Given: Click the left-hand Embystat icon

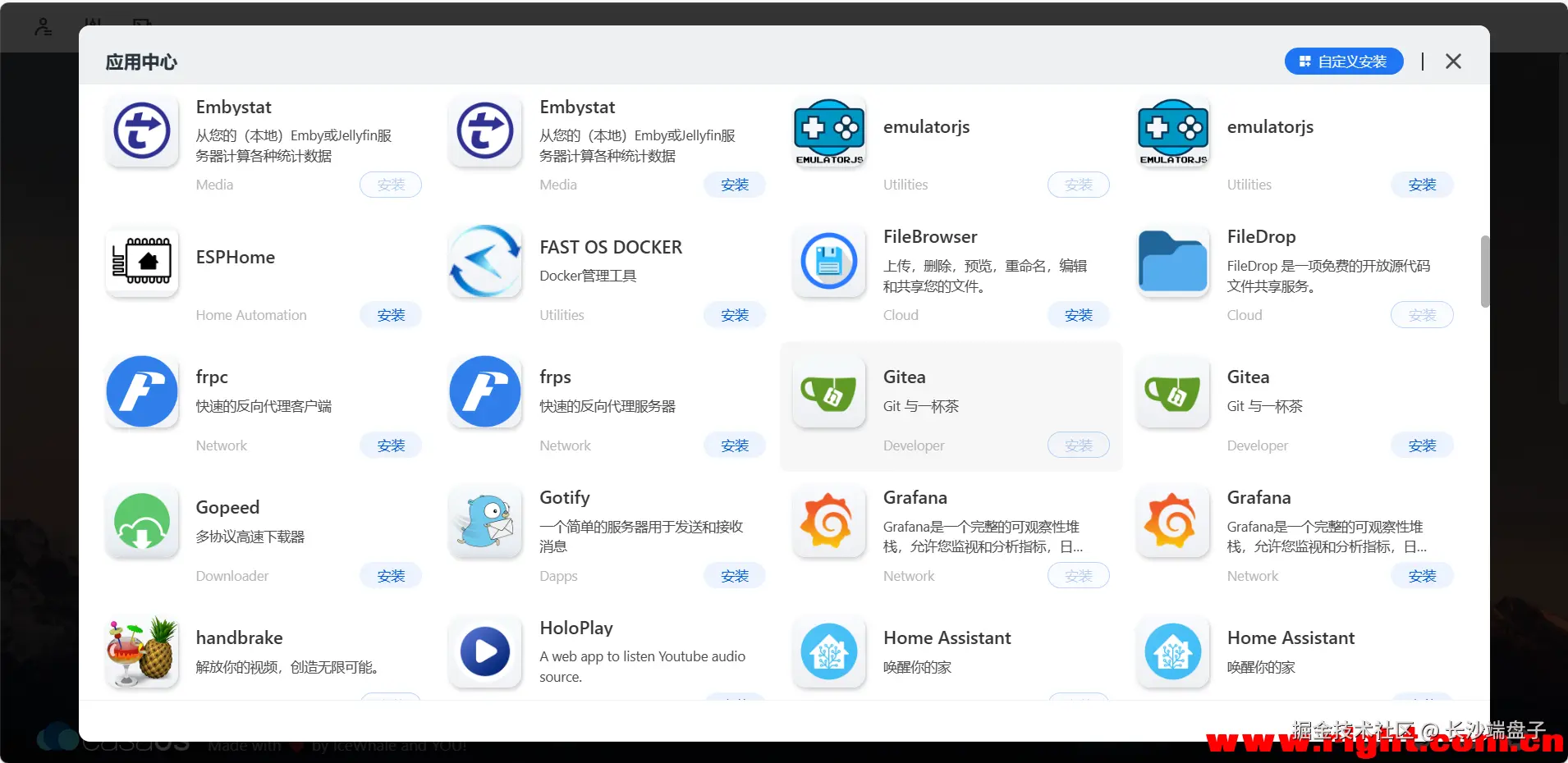Looking at the screenshot, I should [142, 130].
